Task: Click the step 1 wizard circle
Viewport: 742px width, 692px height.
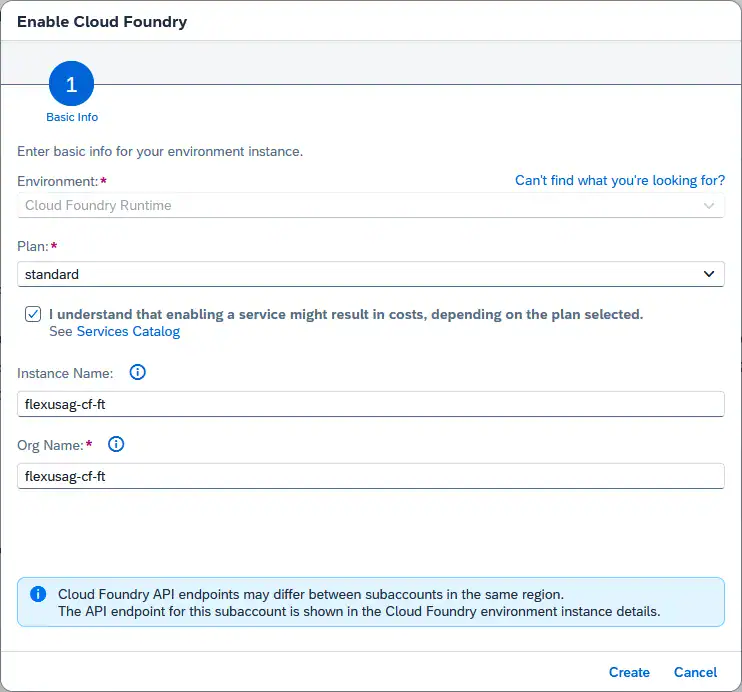Action: click(71, 86)
